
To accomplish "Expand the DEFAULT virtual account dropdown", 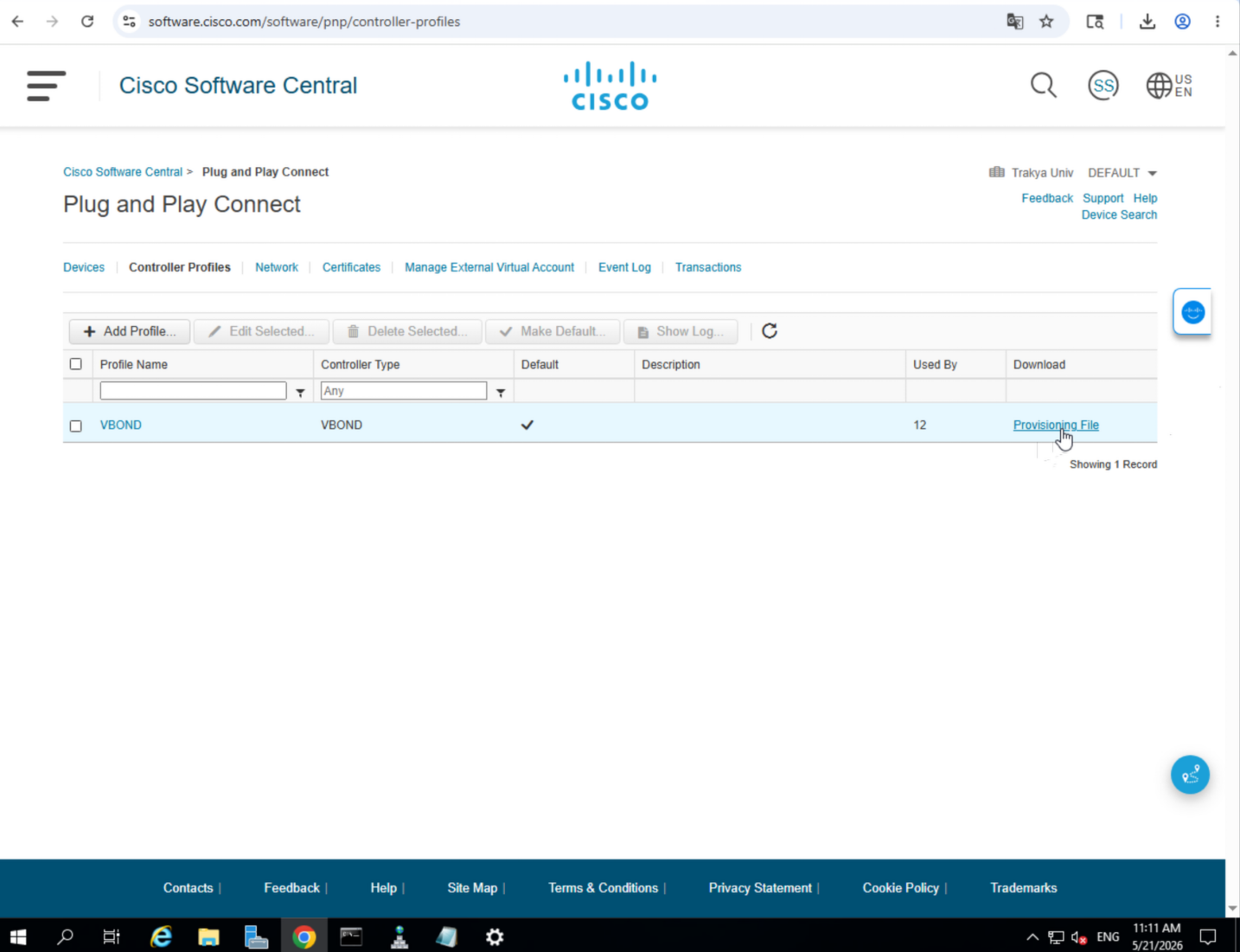I will tap(1122, 173).
